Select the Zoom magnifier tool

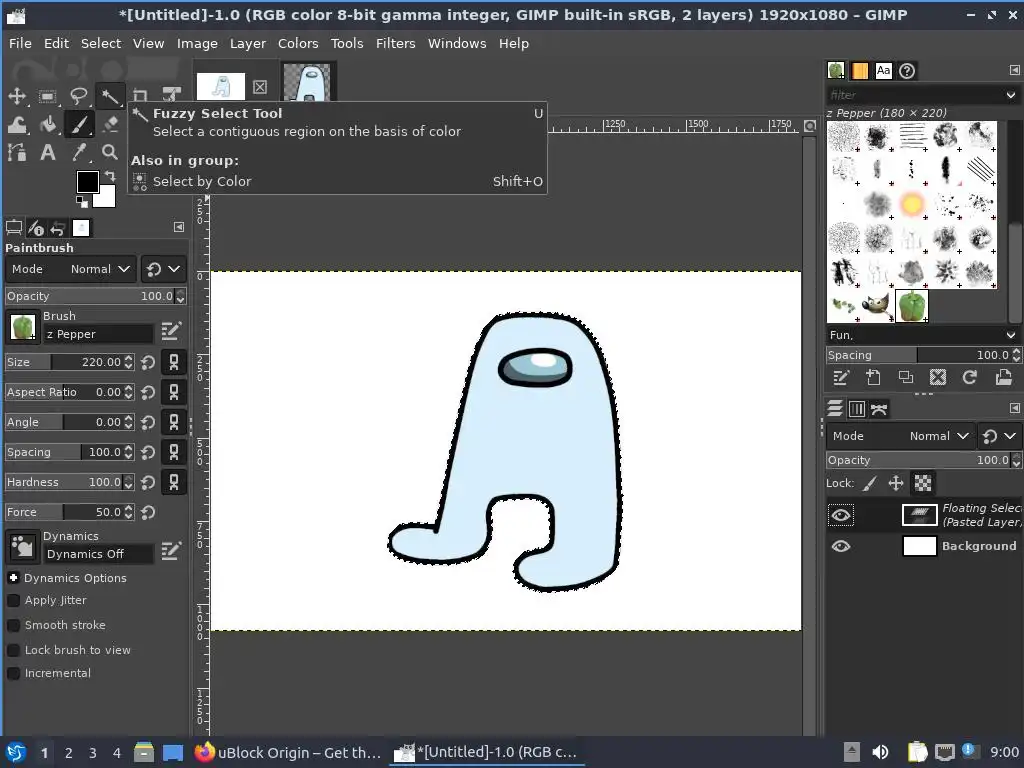pos(110,152)
